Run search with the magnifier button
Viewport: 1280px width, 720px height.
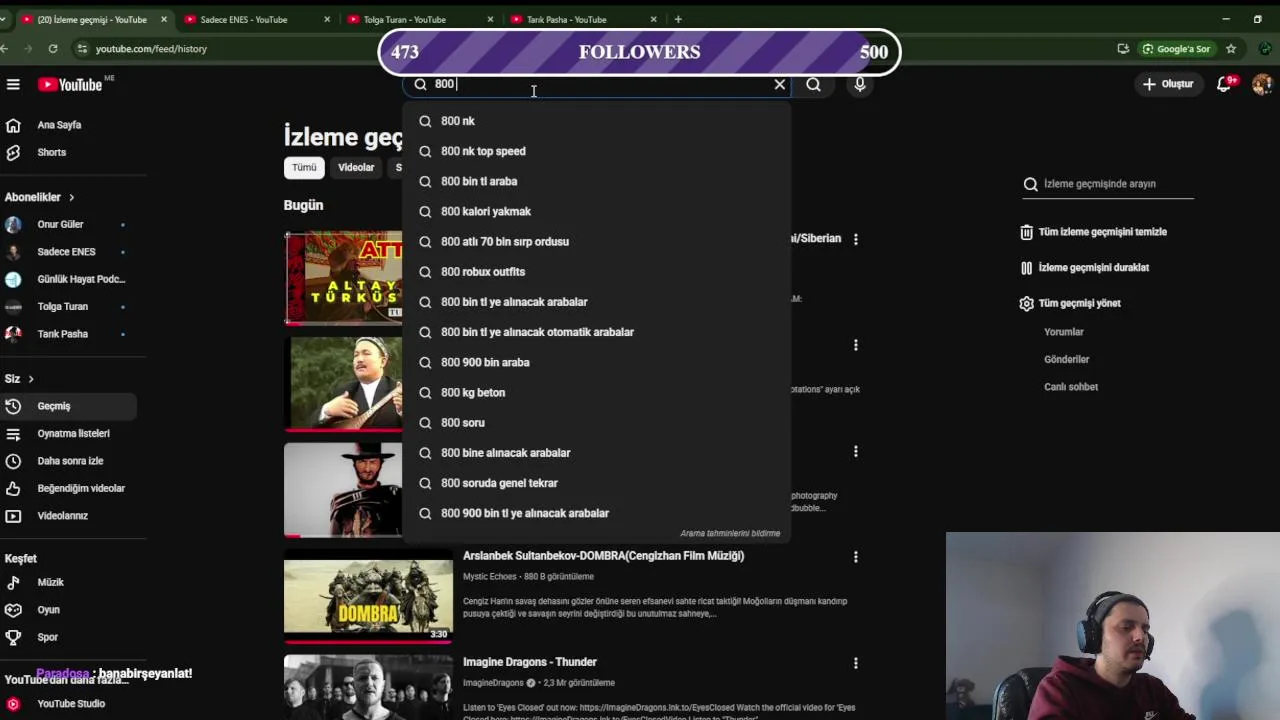(x=814, y=85)
